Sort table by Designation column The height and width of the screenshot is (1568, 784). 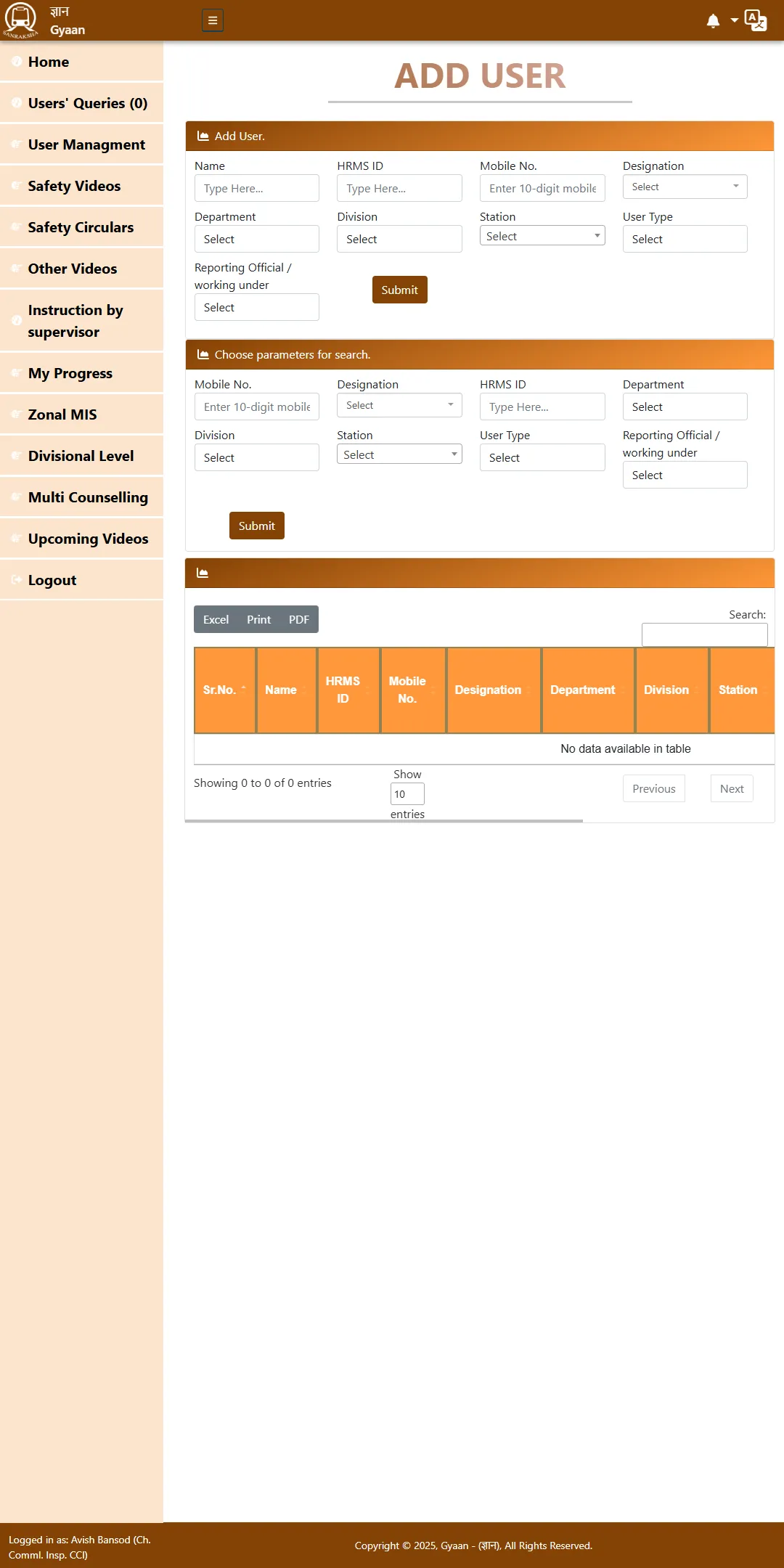[494, 690]
